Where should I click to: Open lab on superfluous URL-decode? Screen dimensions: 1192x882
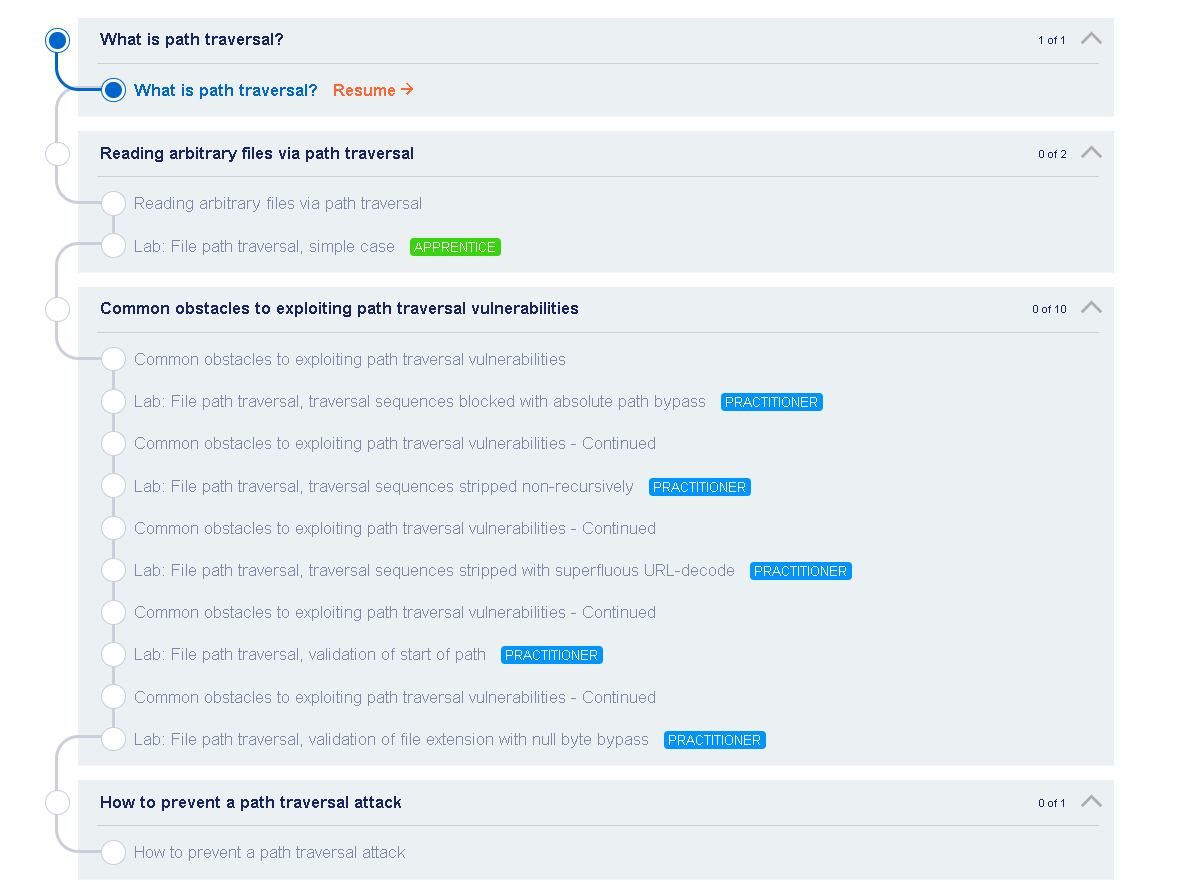point(434,571)
